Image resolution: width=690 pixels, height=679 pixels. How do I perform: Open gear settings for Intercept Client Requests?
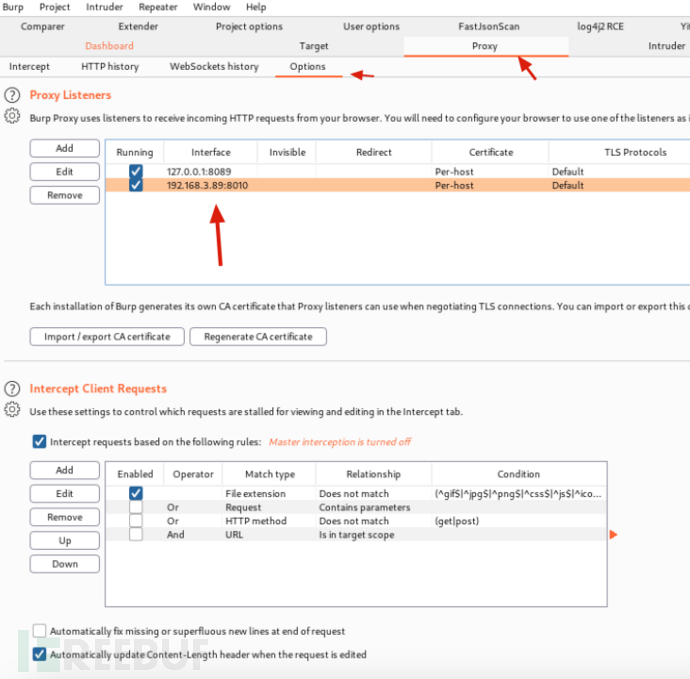[12, 410]
